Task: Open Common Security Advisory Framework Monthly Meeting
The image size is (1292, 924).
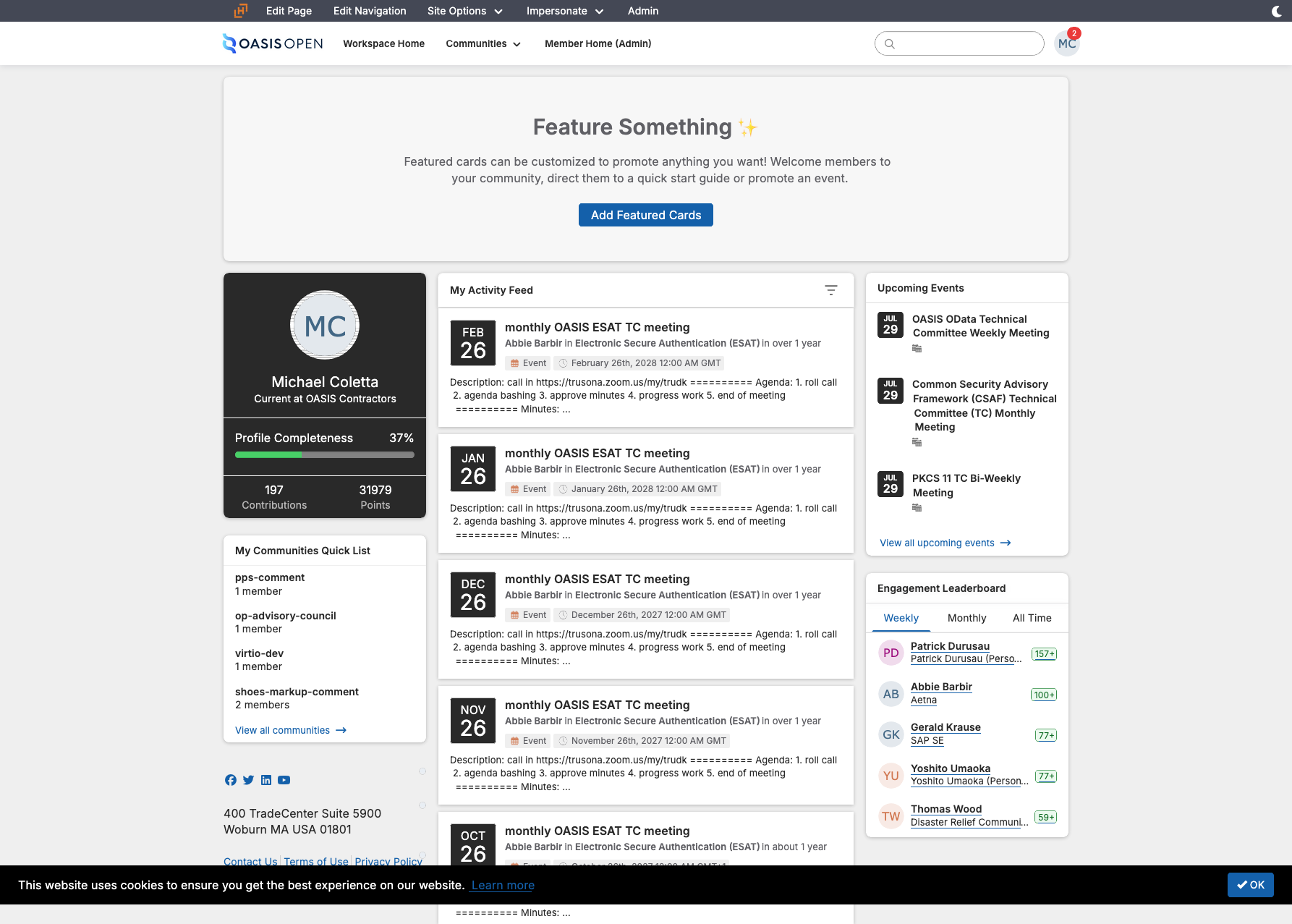Action: 985,405
